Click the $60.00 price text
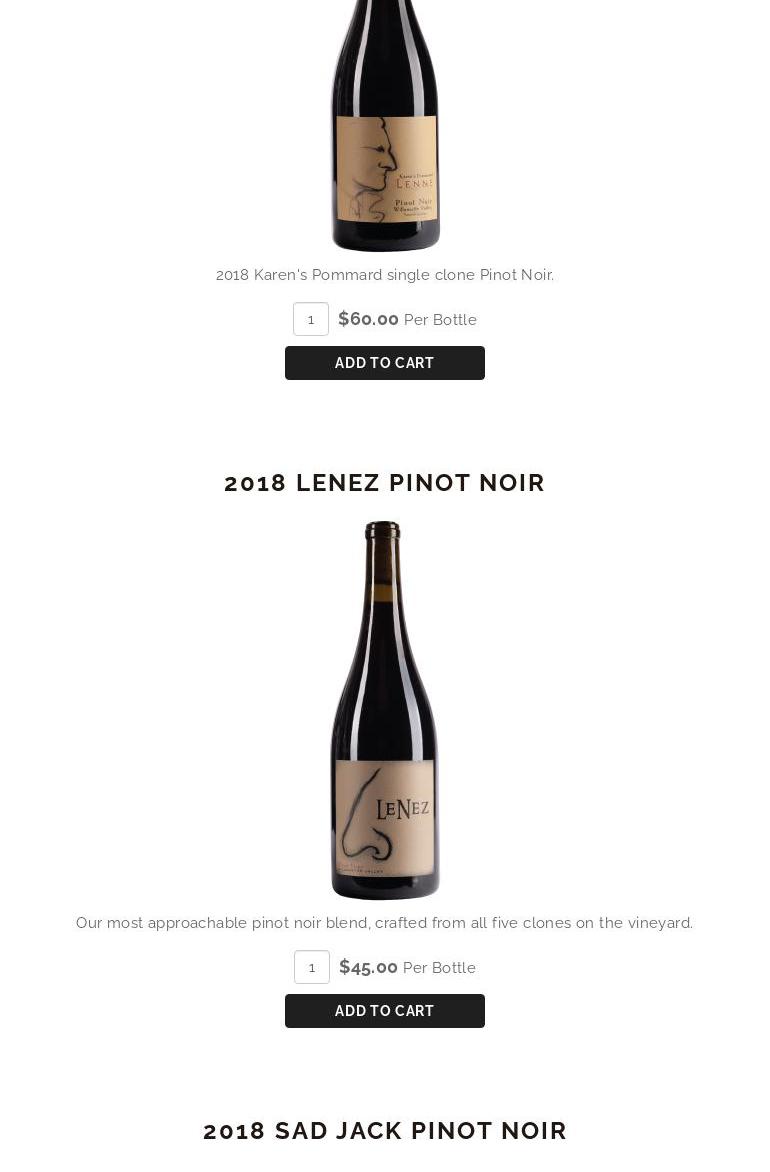 point(368,319)
